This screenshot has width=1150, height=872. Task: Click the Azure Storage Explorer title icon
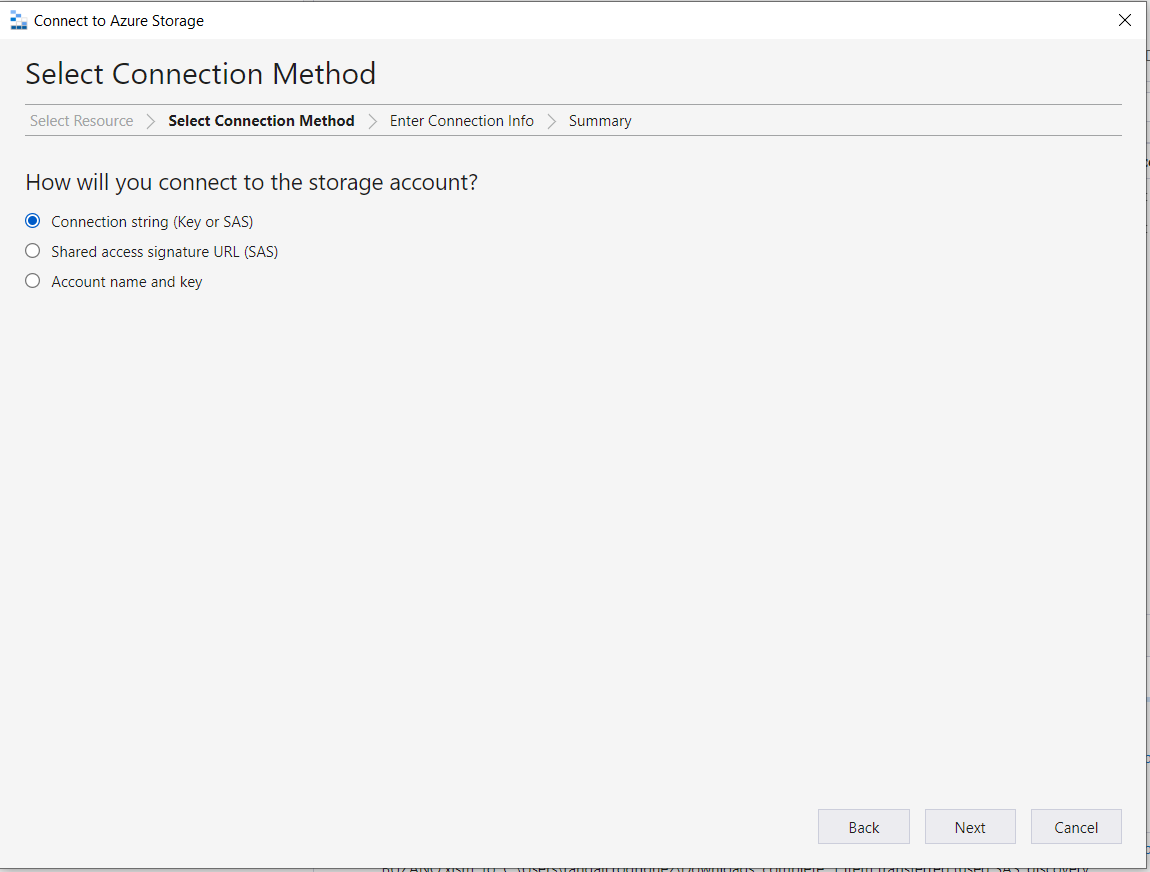point(18,21)
